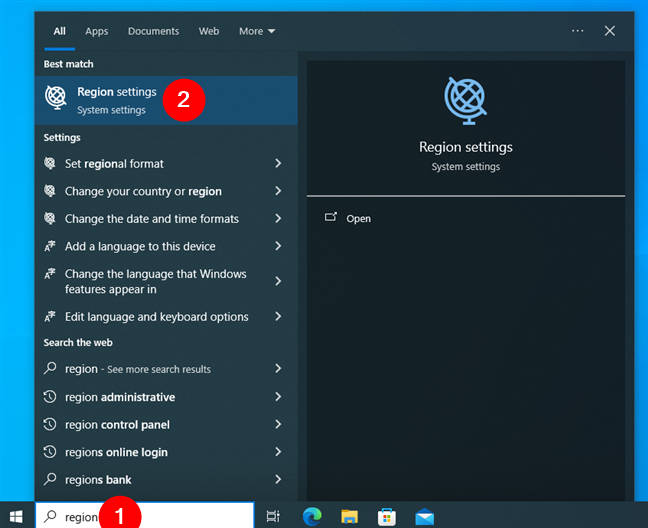Image resolution: width=648 pixels, height=528 pixels.
Task: Expand arrow for regions bank
Action: click(278, 479)
